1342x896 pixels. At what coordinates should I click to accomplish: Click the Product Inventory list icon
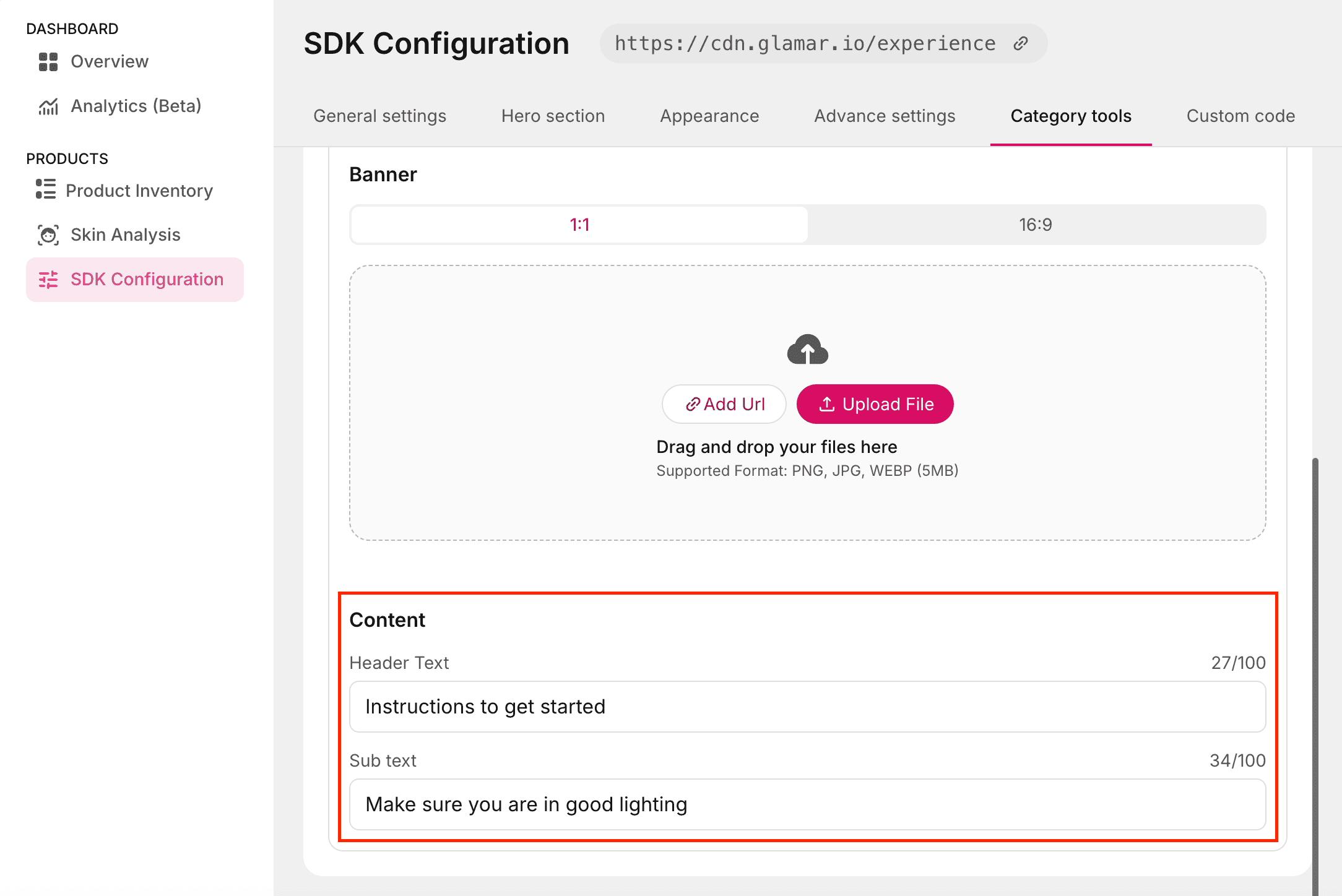(46, 189)
